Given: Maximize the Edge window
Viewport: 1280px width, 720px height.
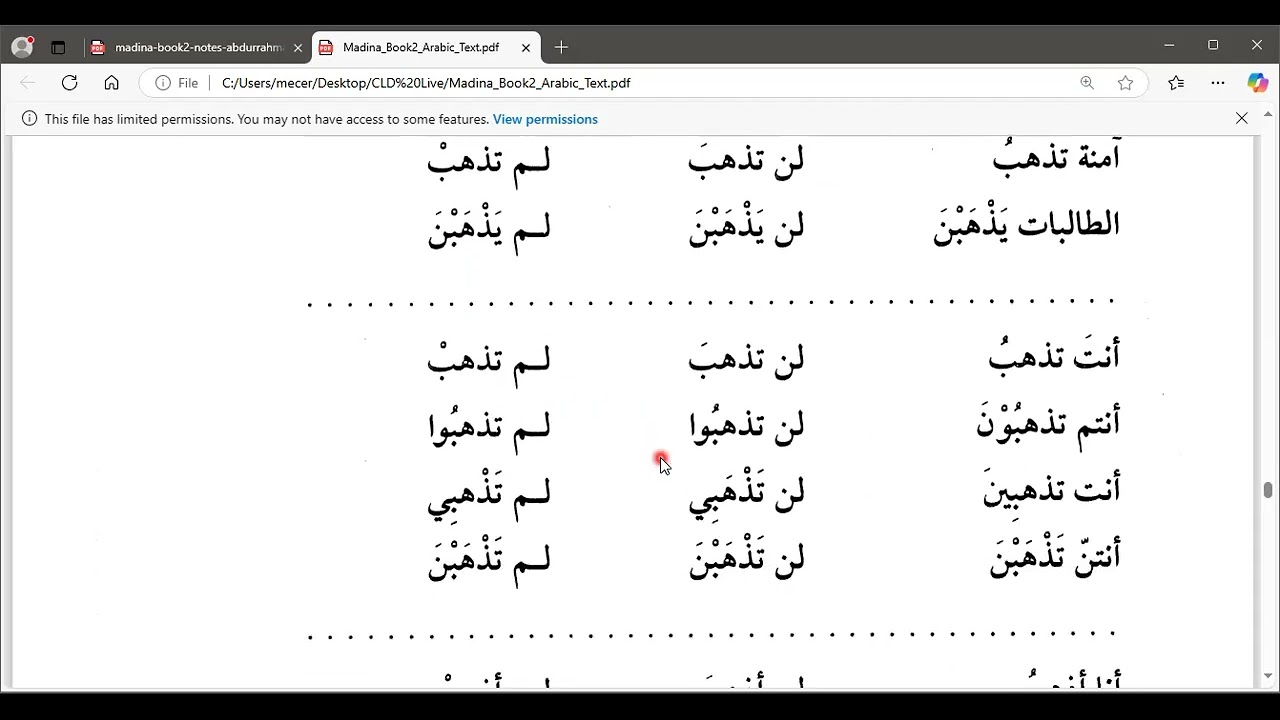Looking at the screenshot, I should [1213, 45].
